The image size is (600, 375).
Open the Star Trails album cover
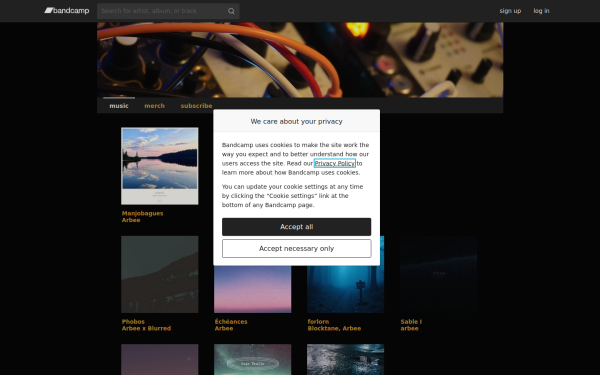click(253, 360)
